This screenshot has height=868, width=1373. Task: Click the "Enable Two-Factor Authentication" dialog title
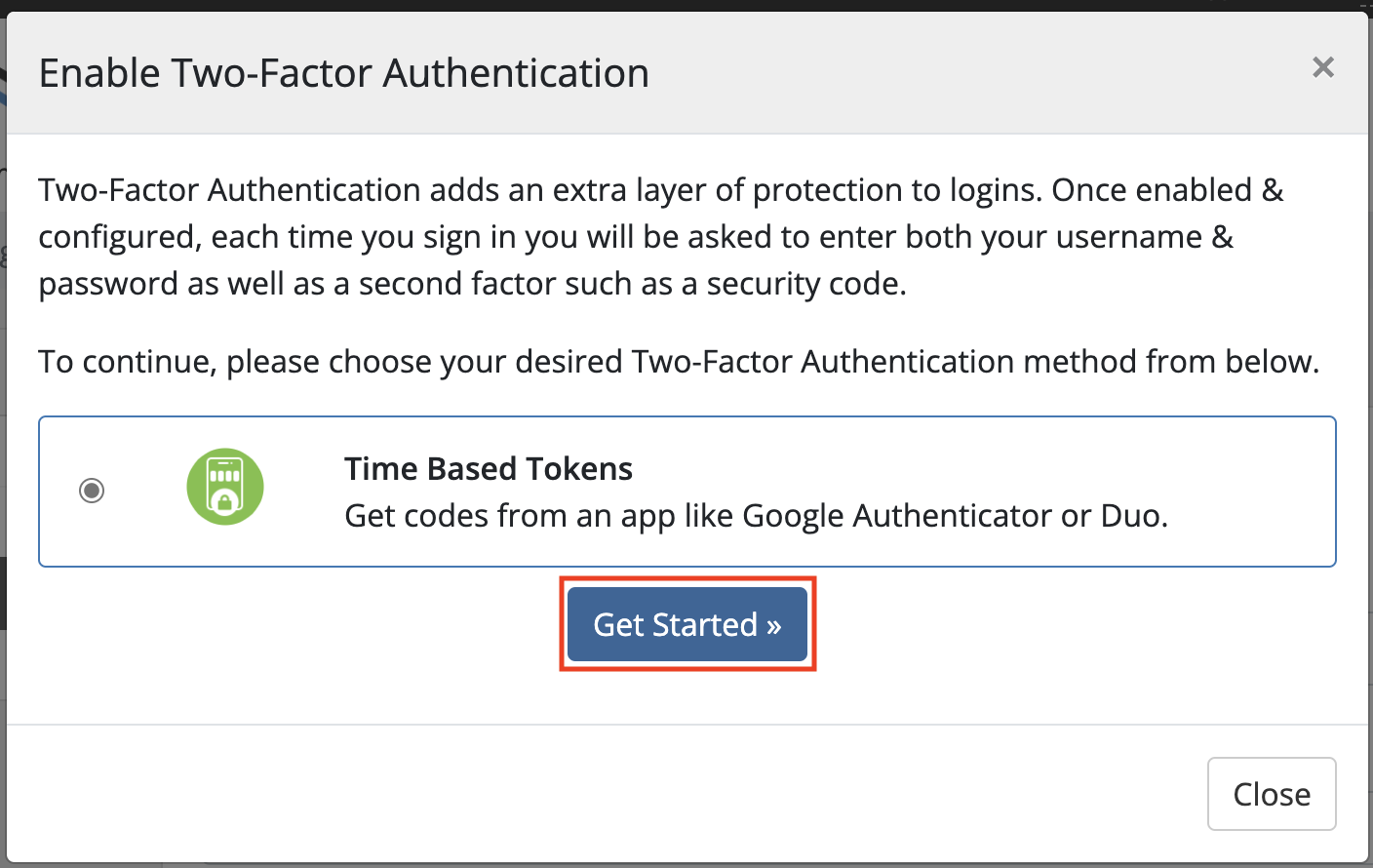344,73
